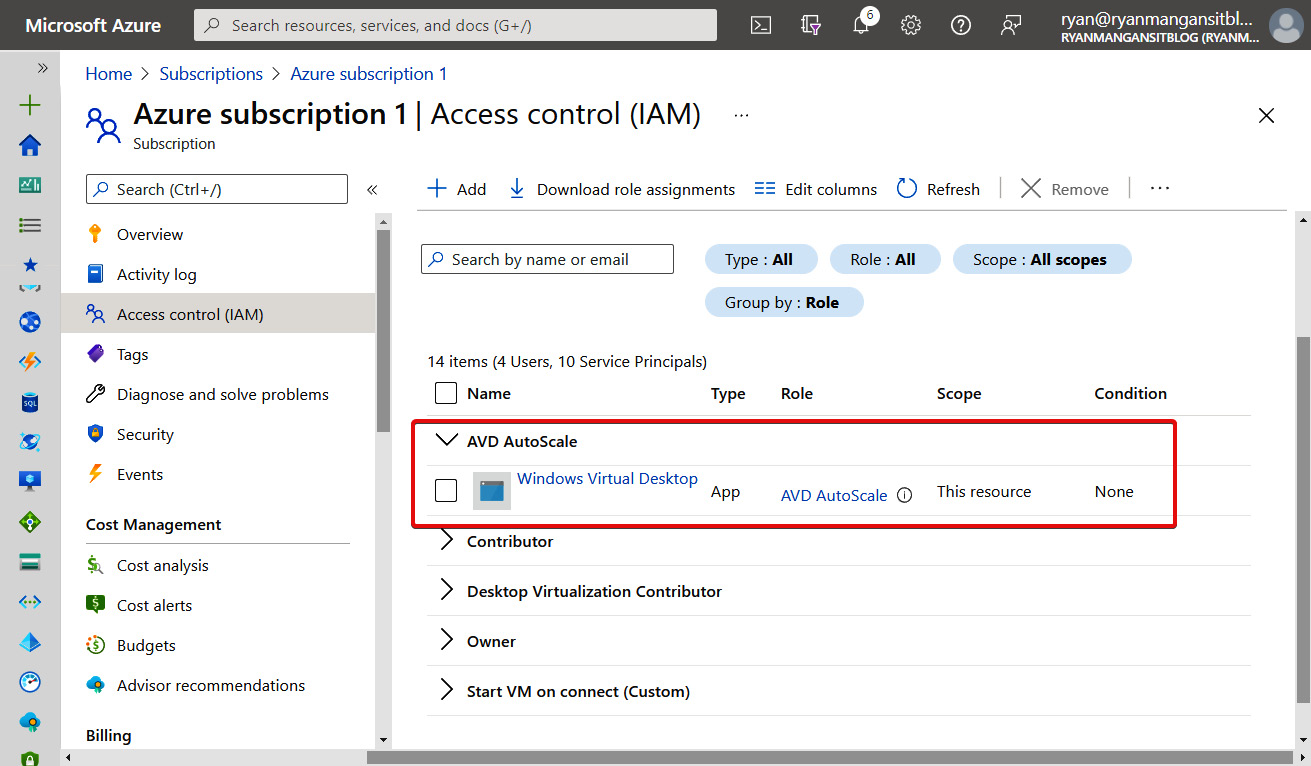
Task: Open Dashboard icon in the sidebar
Action: click(x=30, y=185)
